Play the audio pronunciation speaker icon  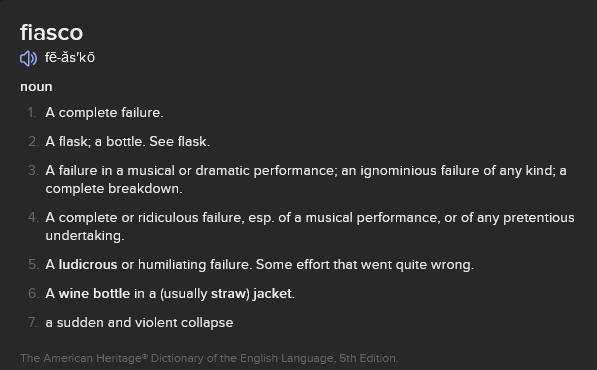pyautogui.click(x=29, y=59)
